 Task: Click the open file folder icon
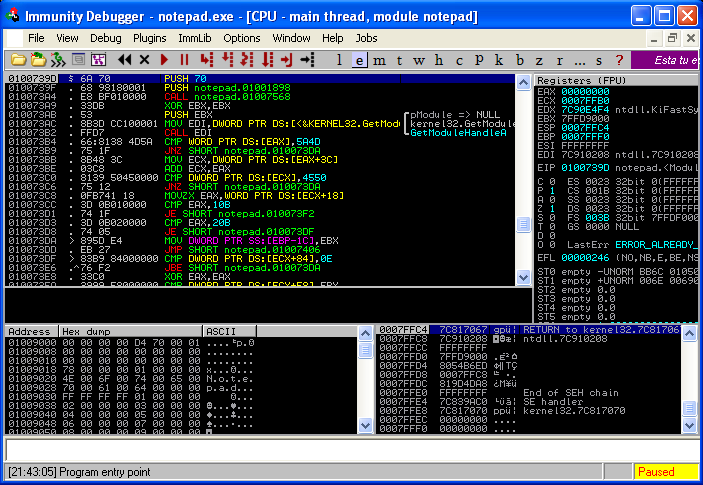(16, 59)
